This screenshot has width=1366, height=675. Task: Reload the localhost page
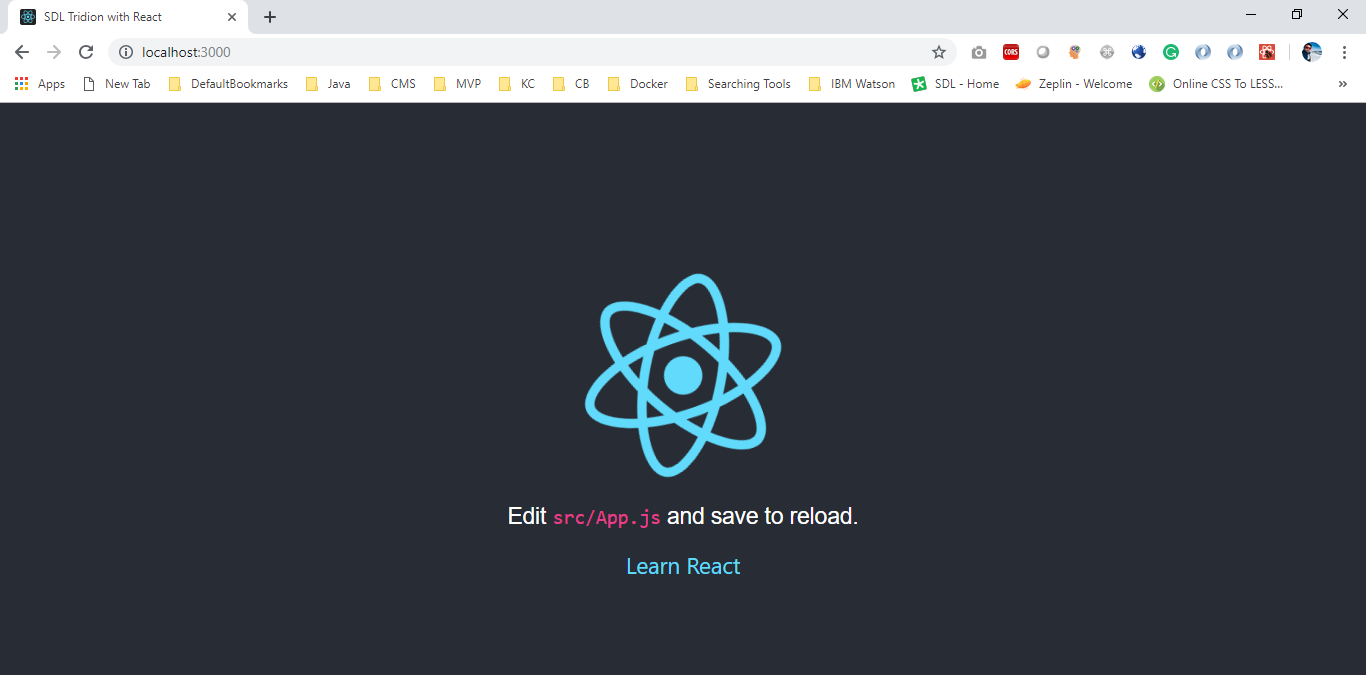coord(86,52)
